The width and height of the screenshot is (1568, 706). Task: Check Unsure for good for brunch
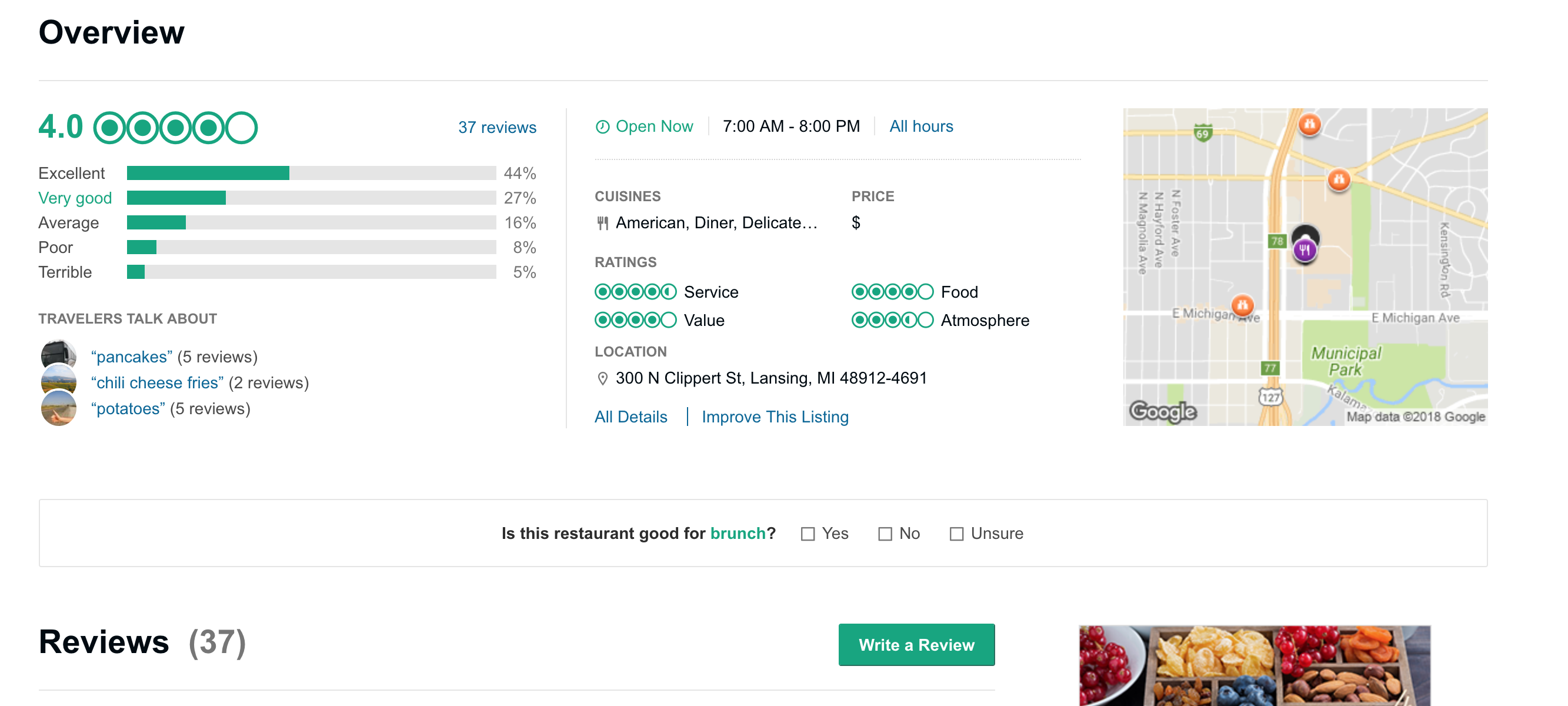[x=956, y=534]
